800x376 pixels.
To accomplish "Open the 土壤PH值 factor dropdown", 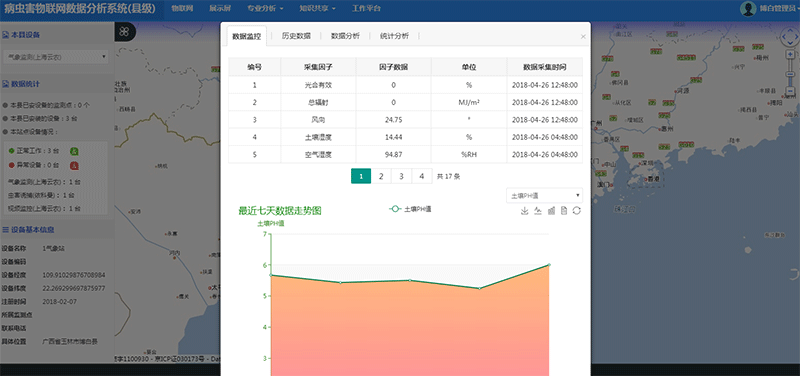I will pos(544,195).
